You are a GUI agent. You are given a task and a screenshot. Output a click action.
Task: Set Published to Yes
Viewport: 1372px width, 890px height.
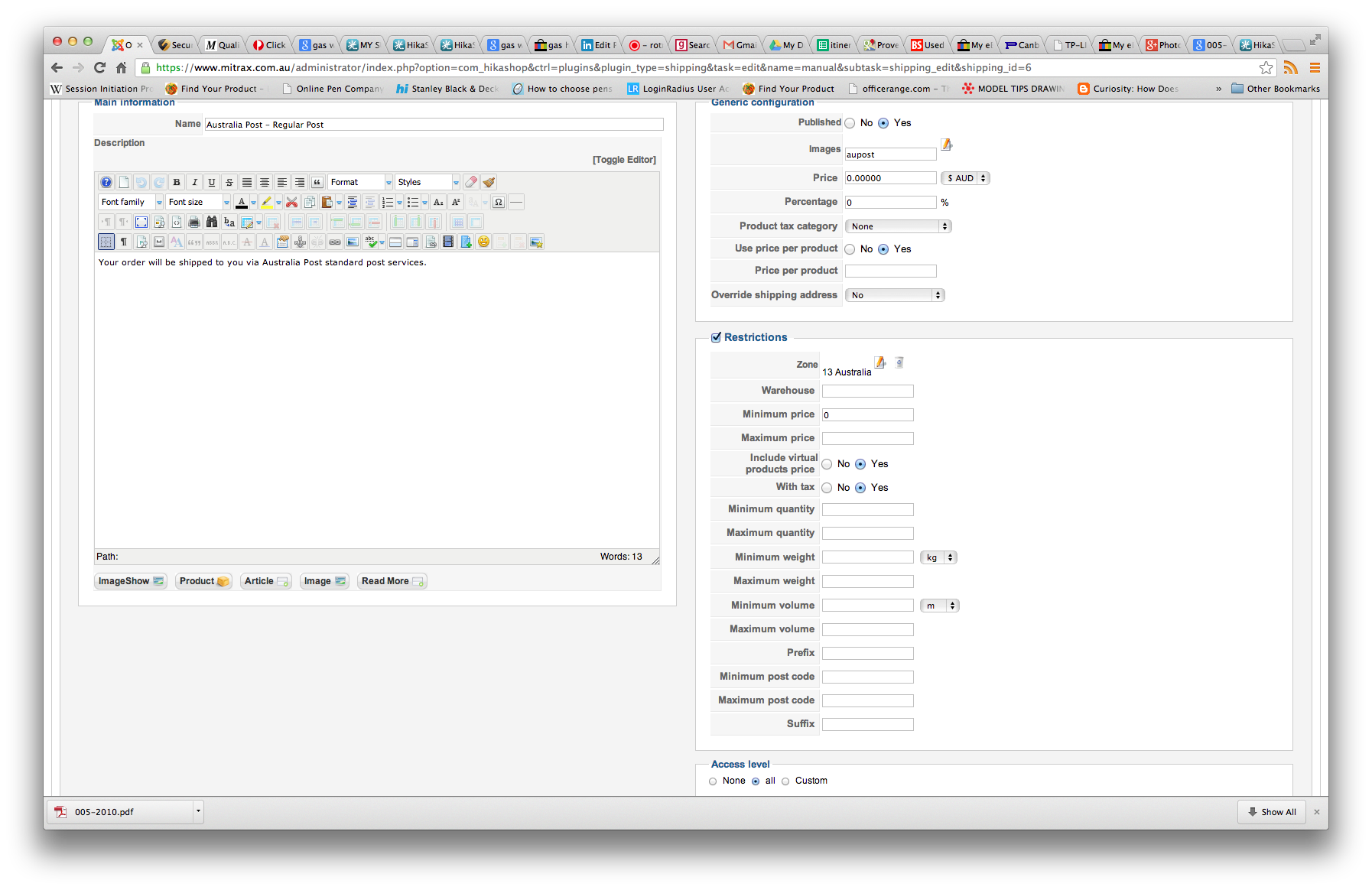[x=883, y=123]
